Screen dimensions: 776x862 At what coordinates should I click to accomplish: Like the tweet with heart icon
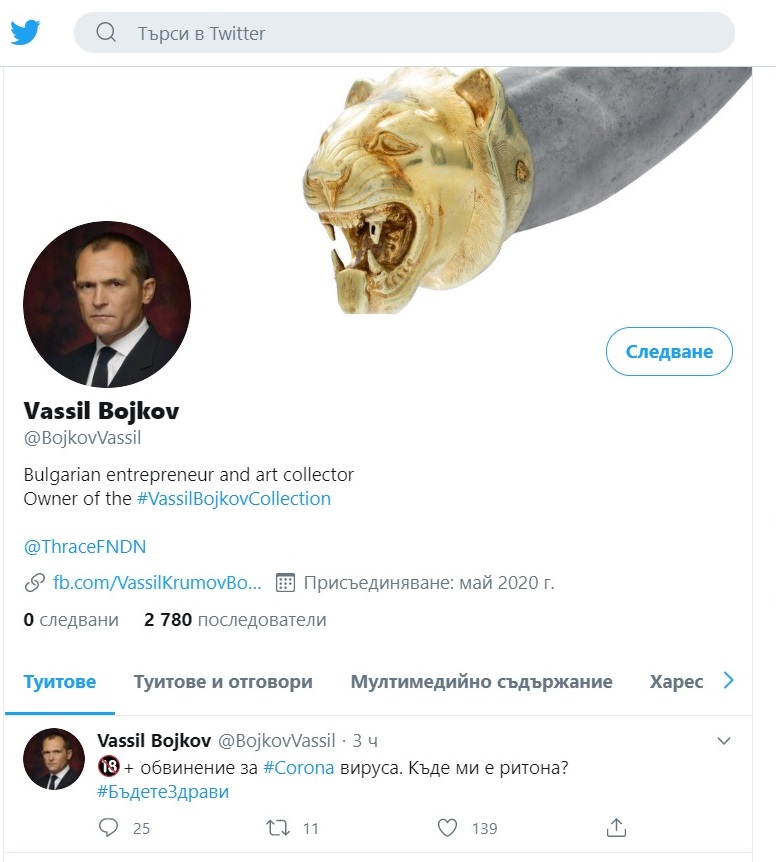click(x=447, y=827)
